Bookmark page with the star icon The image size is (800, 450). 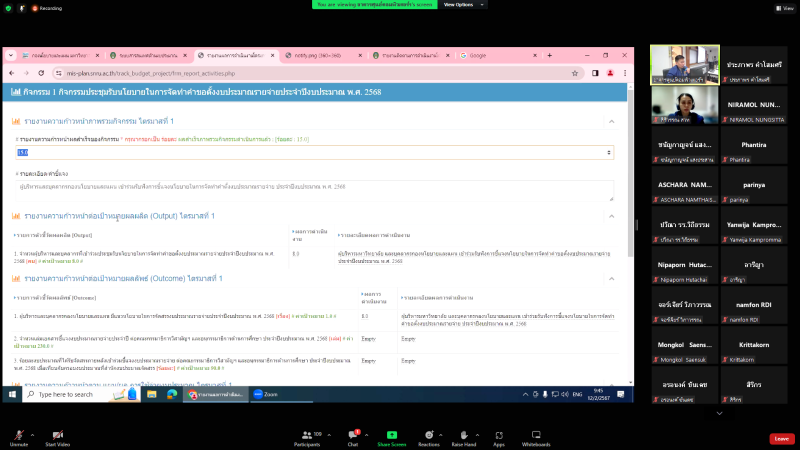(x=578, y=74)
